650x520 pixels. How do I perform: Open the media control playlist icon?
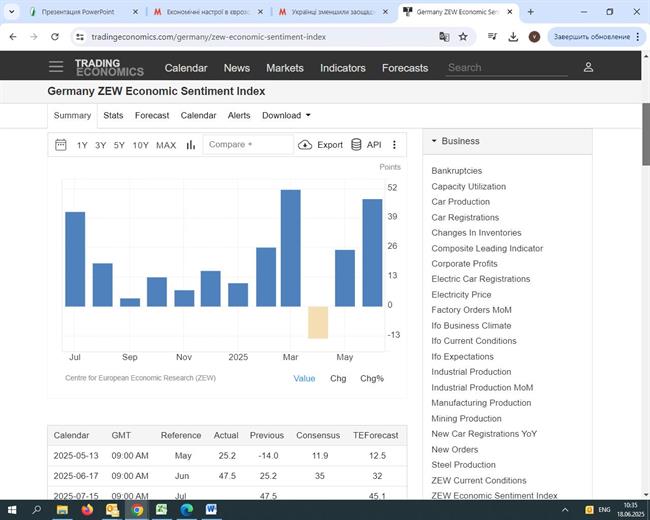click(492, 37)
